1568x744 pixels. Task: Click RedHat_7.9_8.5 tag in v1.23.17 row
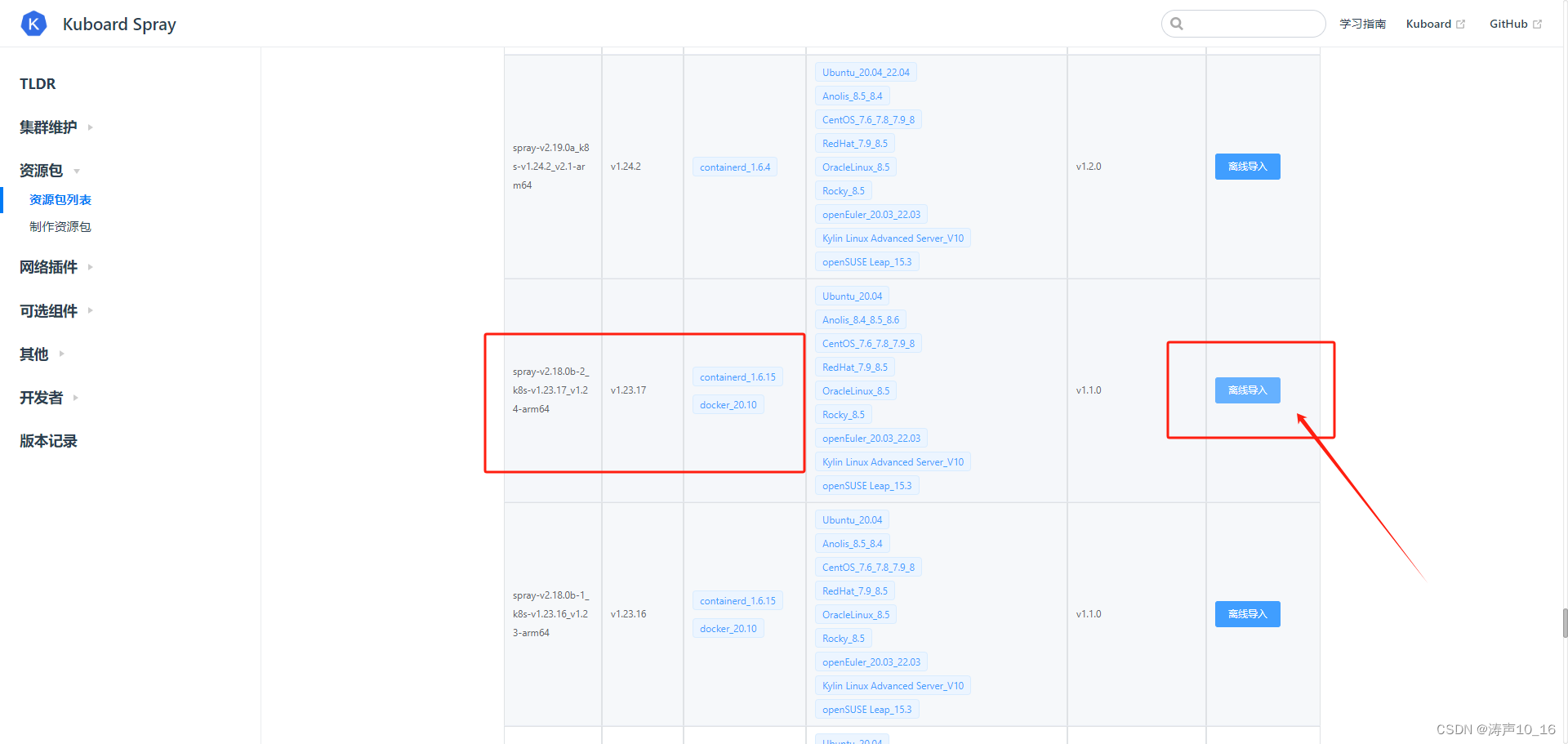coord(854,367)
